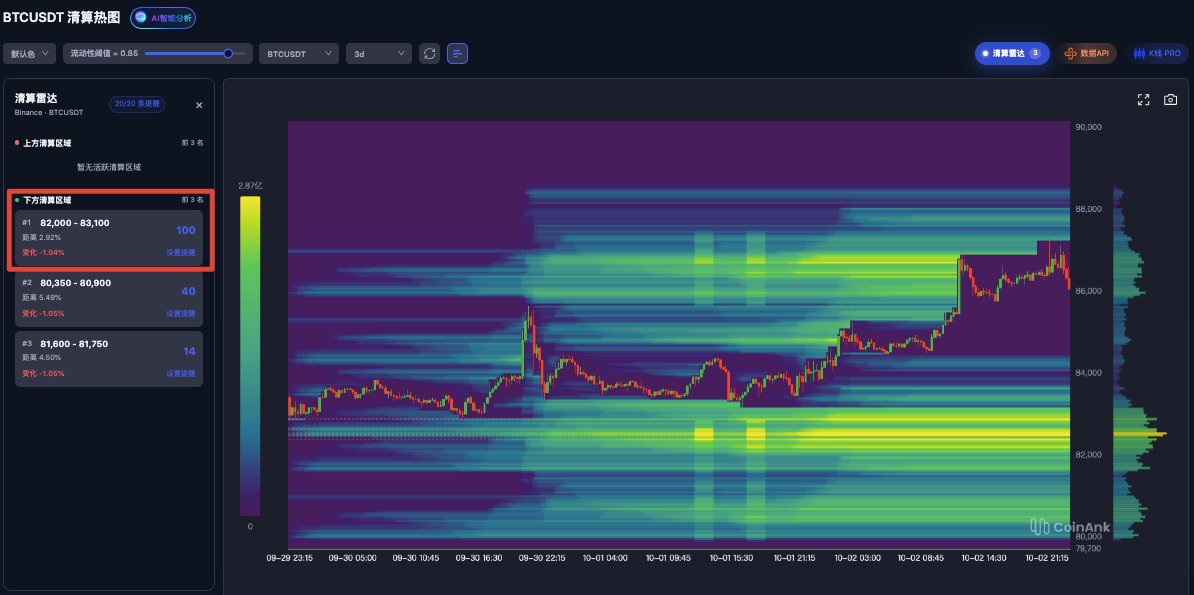Screen dimensions: 1194x595
Task: Switch to K线 PRO
Action: 1157,53
